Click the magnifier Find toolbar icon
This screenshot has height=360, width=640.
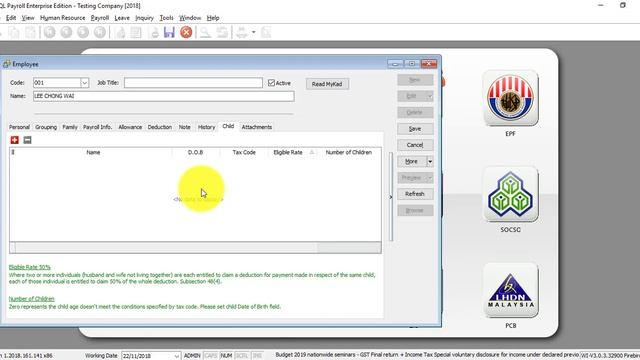[x=205, y=32]
